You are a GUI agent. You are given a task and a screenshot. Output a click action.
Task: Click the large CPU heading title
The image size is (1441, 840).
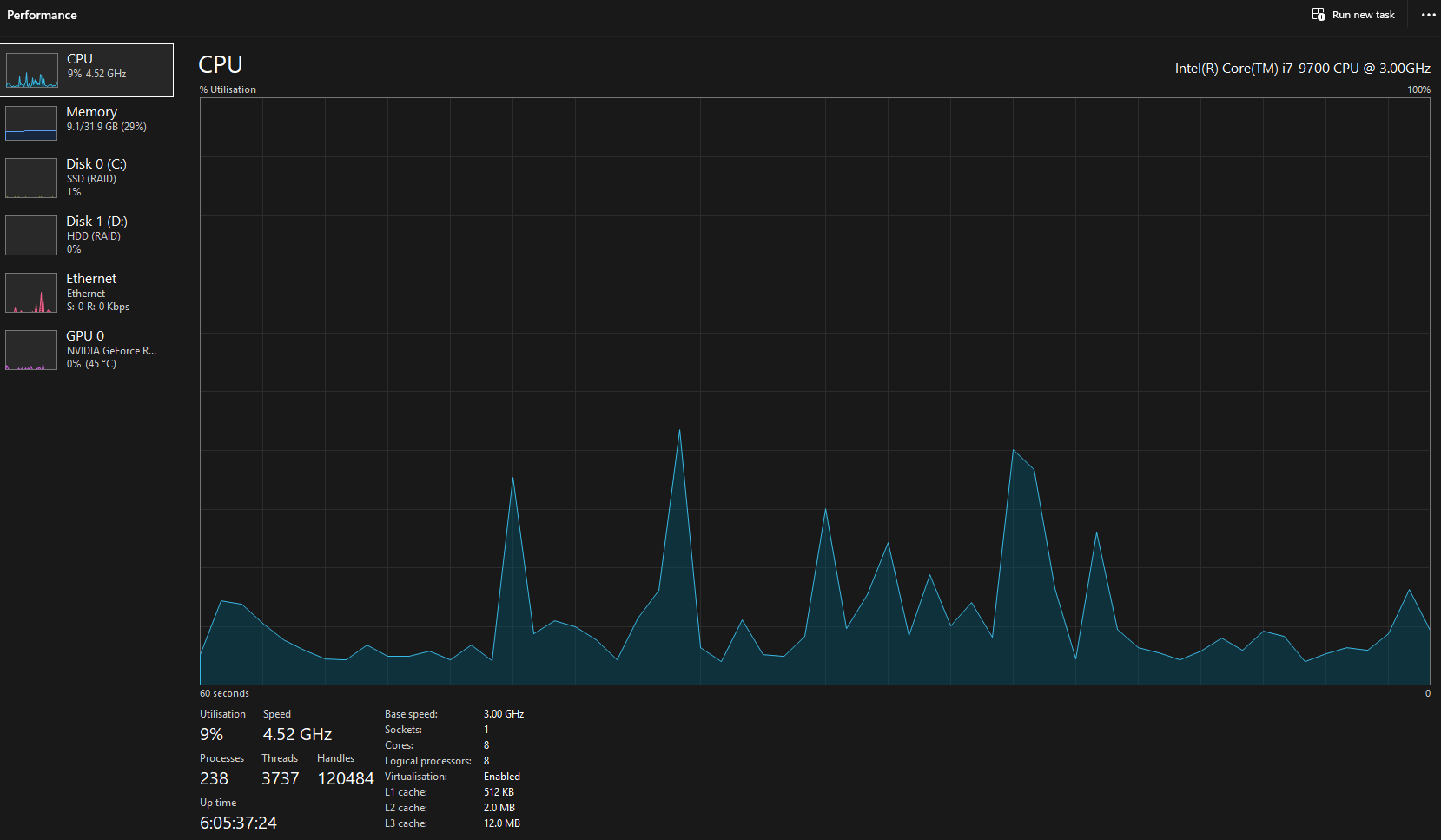[221, 64]
